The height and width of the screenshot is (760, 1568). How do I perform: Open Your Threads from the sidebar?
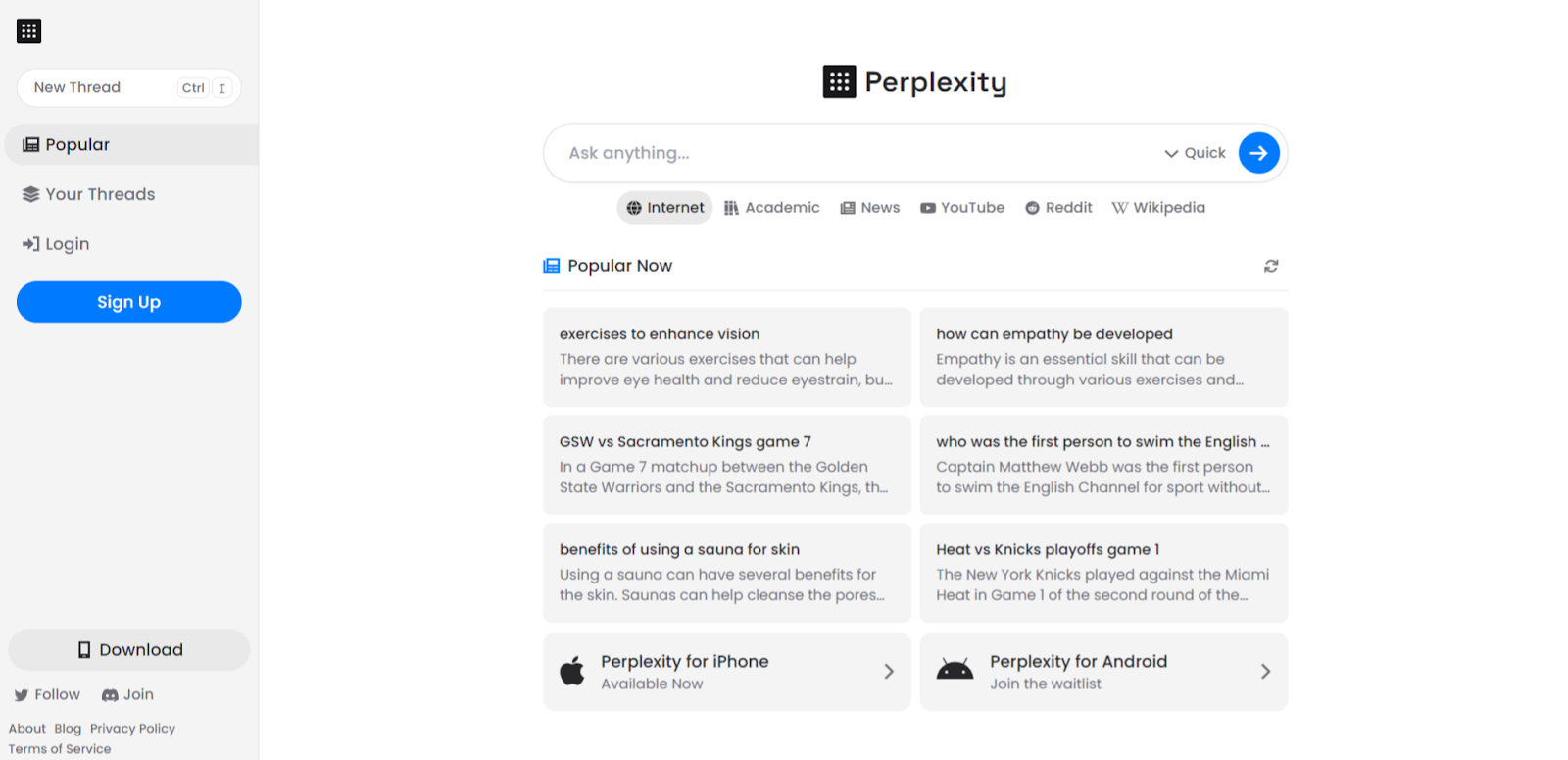click(x=98, y=194)
